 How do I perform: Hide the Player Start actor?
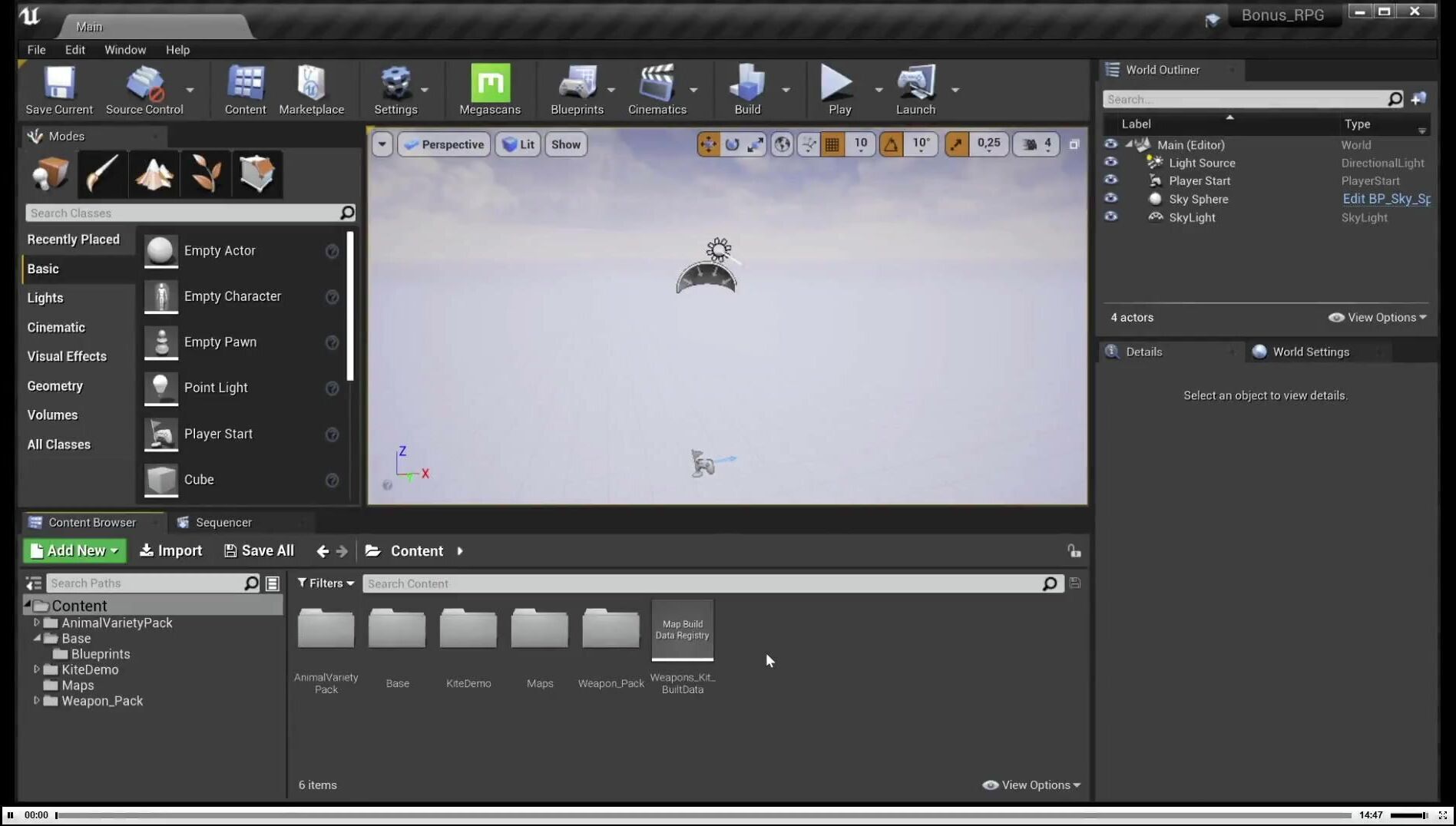click(1110, 180)
